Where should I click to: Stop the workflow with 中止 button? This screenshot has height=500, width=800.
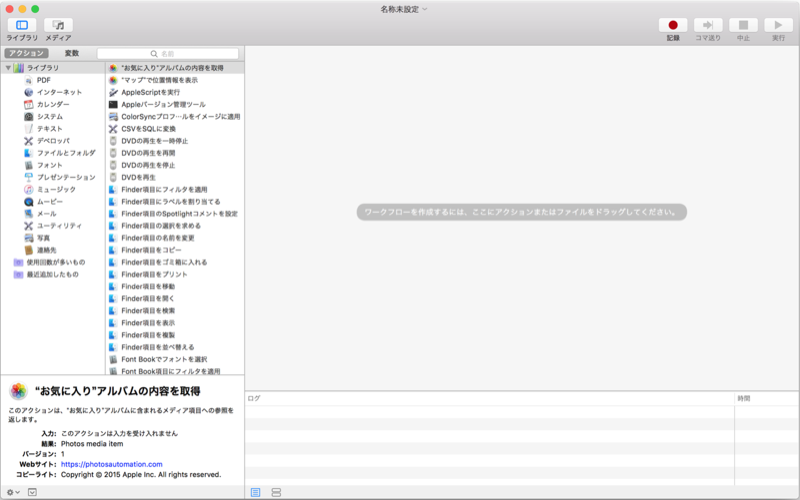(x=743, y=25)
